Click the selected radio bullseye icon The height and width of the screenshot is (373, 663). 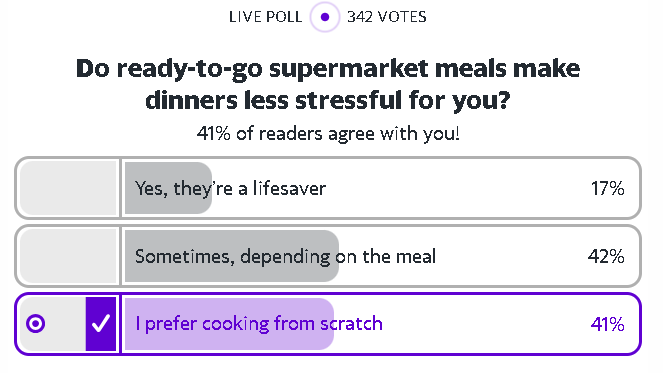pyautogui.click(x=36, y=324)
